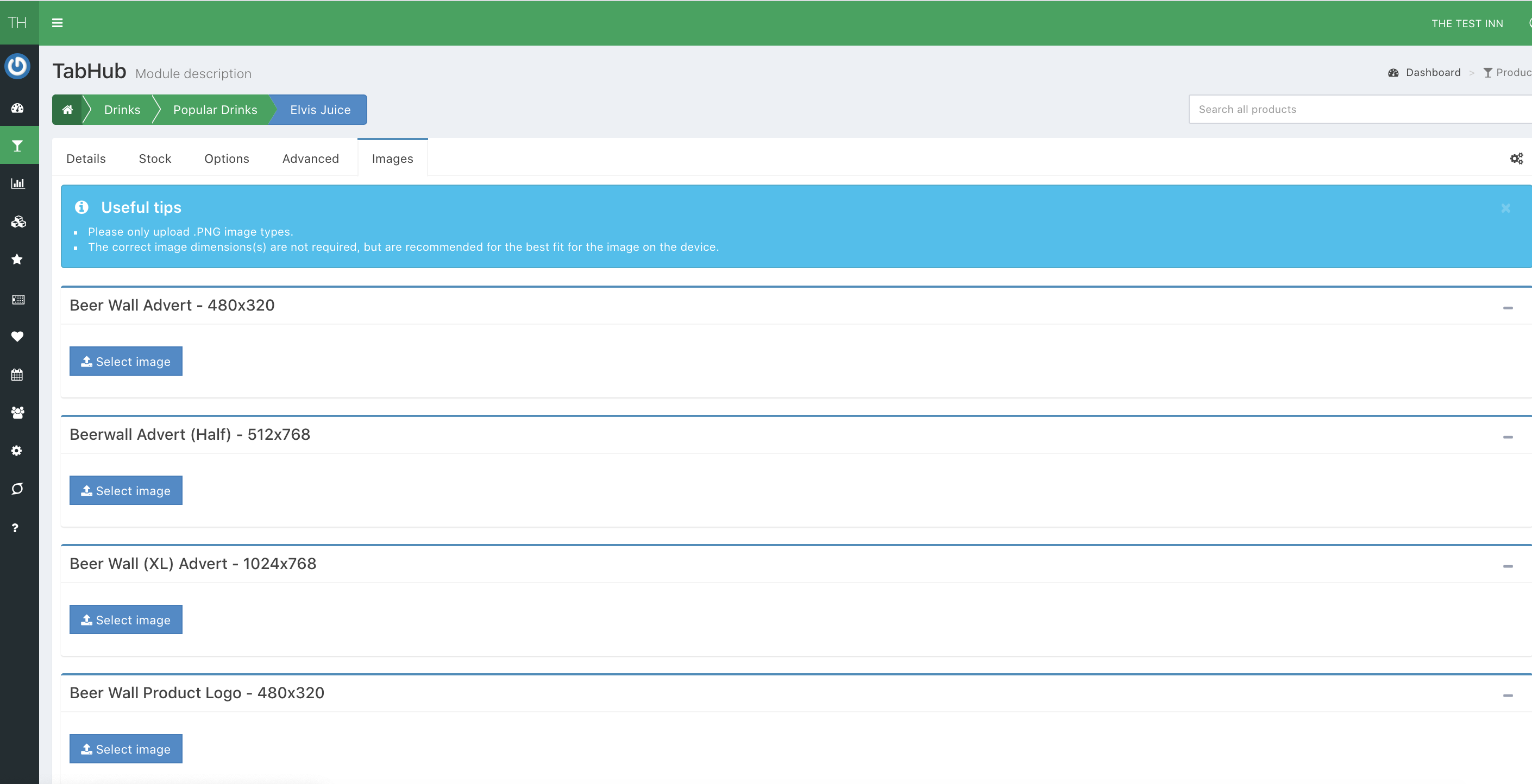Screen dimensions: 1532x784
Task: Open the gears settings icon on tab bar
Action: pyautogui.click(x=1516, y=159)
